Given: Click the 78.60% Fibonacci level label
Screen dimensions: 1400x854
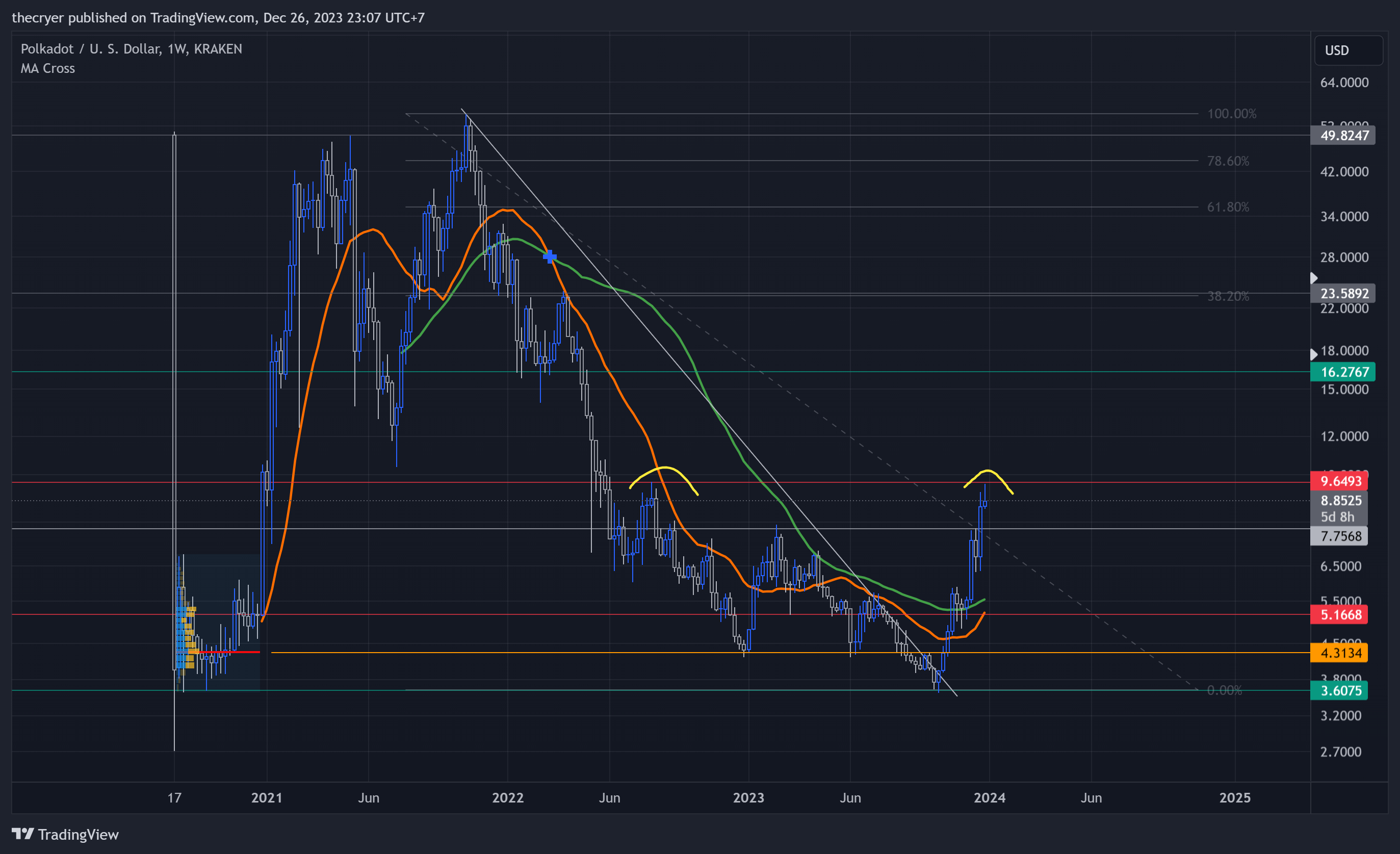Looking at the screenshot, I should [x=1228, y=161].
